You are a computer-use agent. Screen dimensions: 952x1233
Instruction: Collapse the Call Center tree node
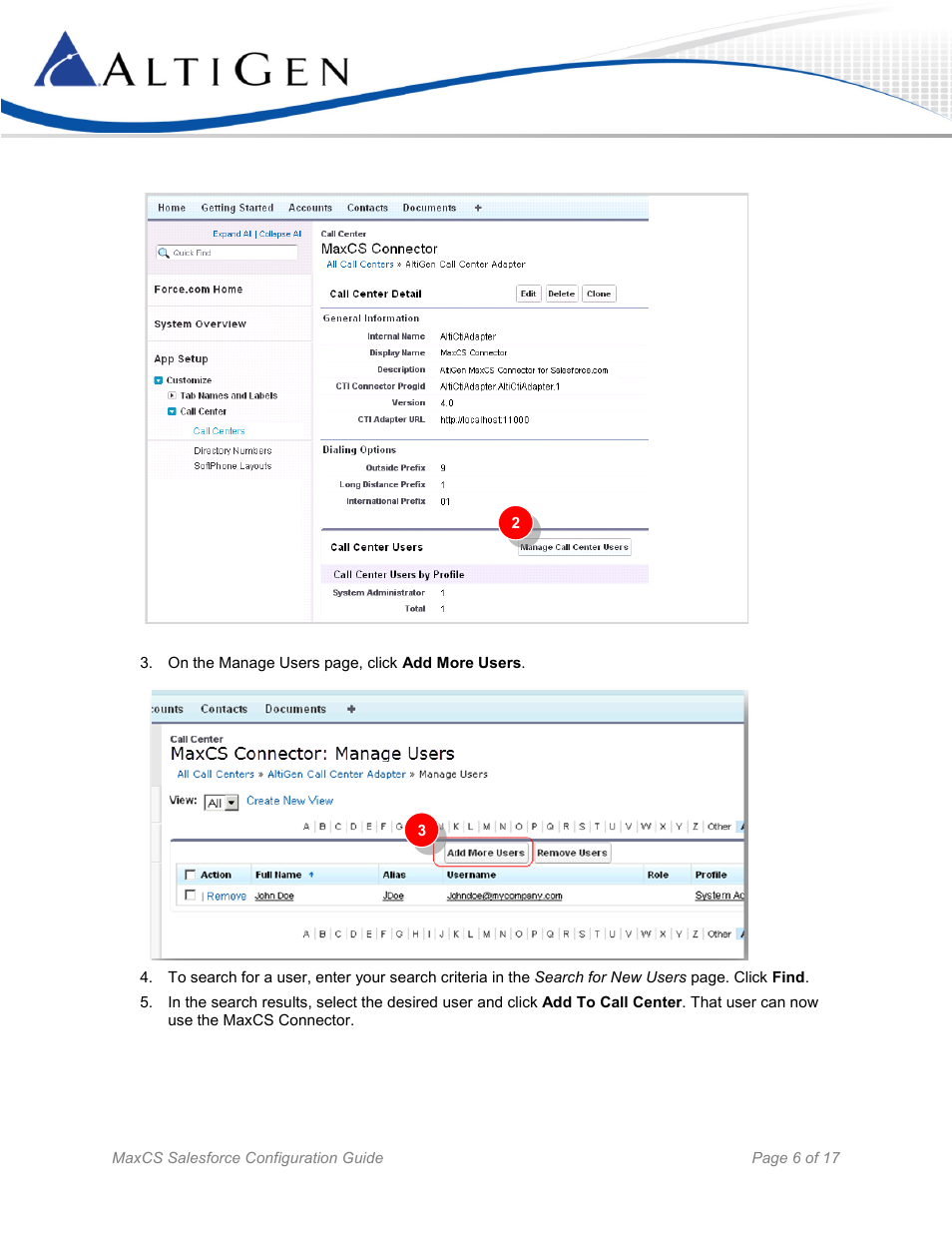[x=172, y=411]
